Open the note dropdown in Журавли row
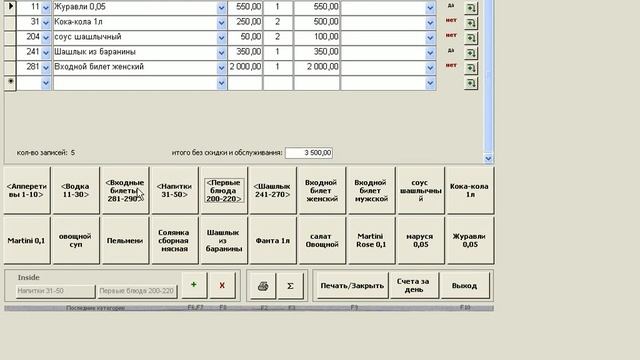Screen dimensions: 640x360 (x=430, y=7)
